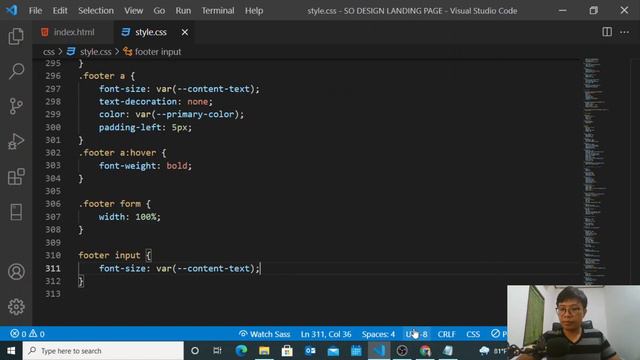Open Outlook from taskbar
The height and width of the screenshot is (360, 640).
coord(310,351)
